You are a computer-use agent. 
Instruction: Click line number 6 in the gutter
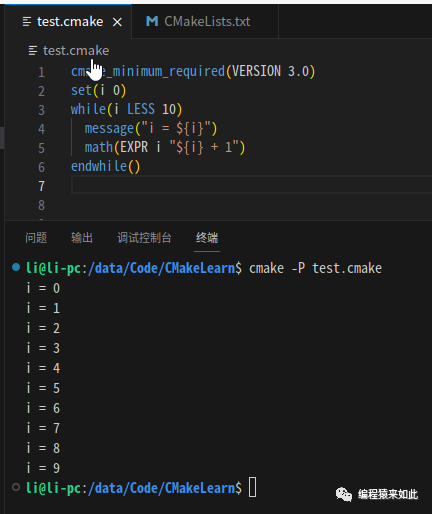pos(41,167)
